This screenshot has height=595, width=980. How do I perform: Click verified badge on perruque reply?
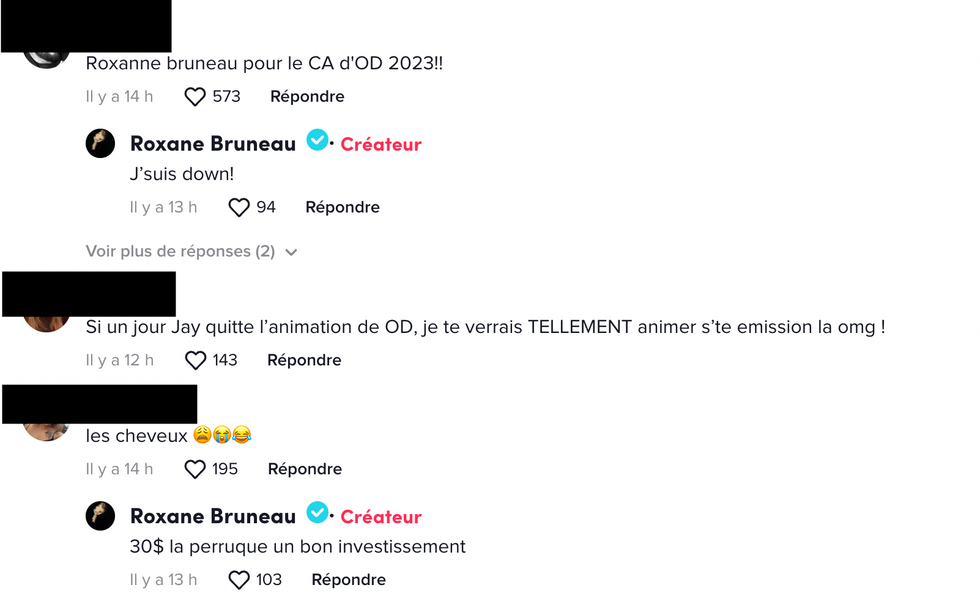[317, 513]
